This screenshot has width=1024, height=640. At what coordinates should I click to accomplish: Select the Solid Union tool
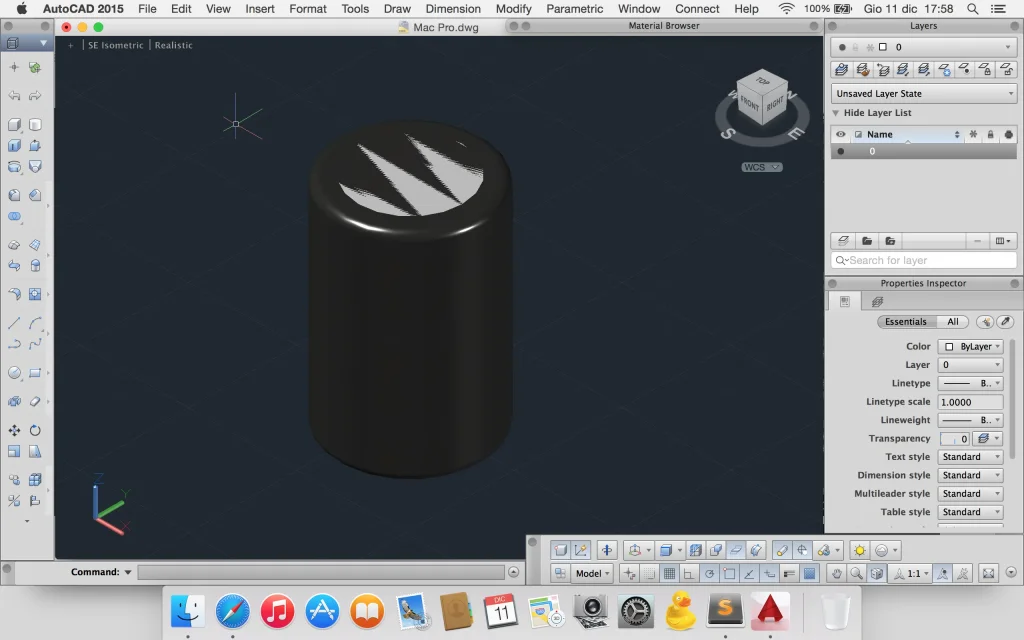[14, 216]
